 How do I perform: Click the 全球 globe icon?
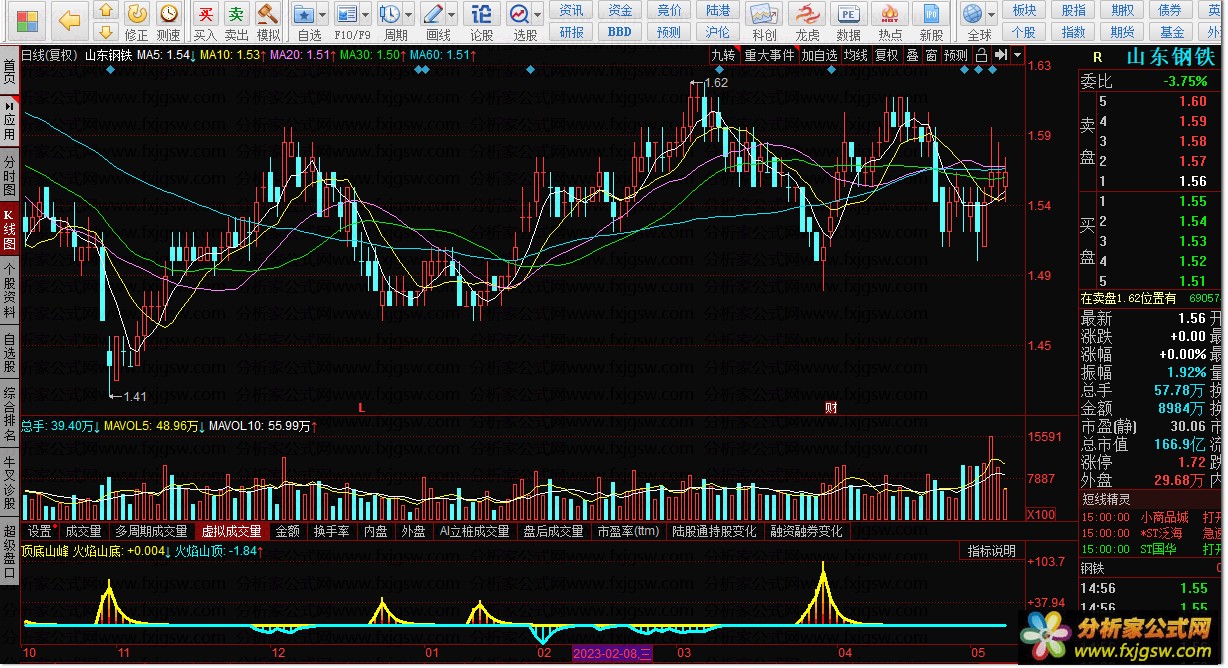972,14
